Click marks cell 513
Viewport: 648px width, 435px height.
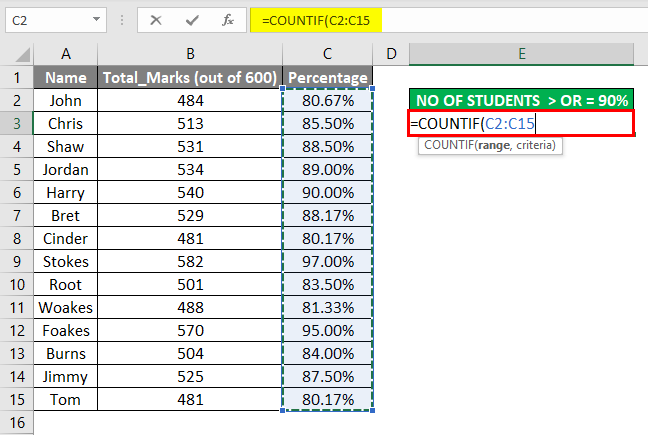pyautogui.click(x=190, y=123)
